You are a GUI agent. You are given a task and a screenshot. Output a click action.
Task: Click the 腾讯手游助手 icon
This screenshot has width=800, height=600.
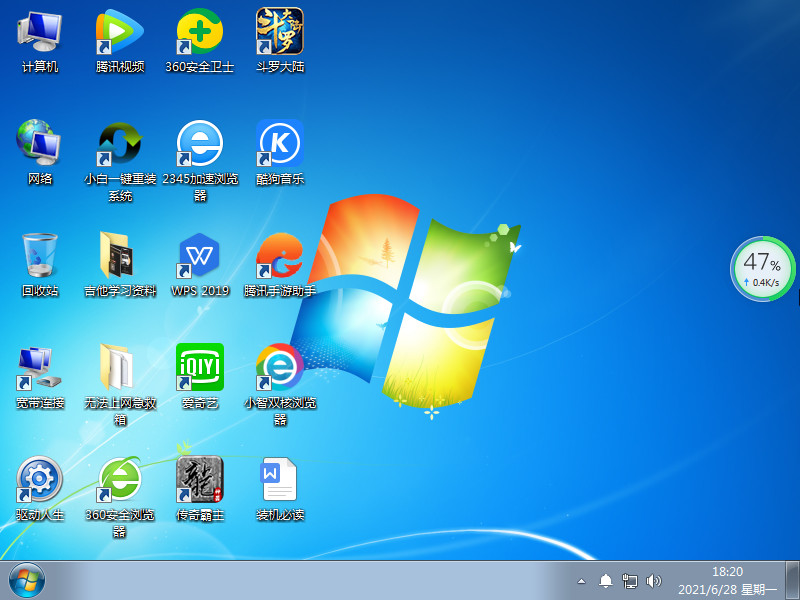point(280,257)
